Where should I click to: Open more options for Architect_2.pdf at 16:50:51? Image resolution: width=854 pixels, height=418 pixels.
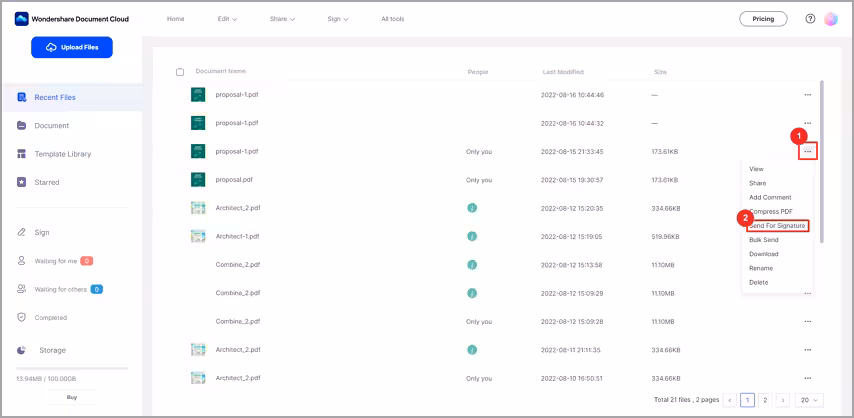tap(808, 378)
